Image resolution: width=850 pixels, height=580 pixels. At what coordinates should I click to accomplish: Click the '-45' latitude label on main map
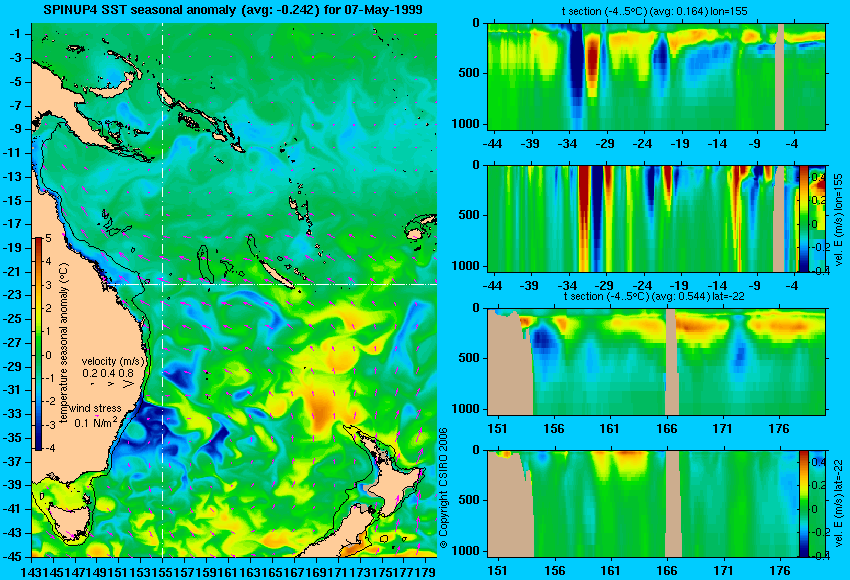(13, 556)
